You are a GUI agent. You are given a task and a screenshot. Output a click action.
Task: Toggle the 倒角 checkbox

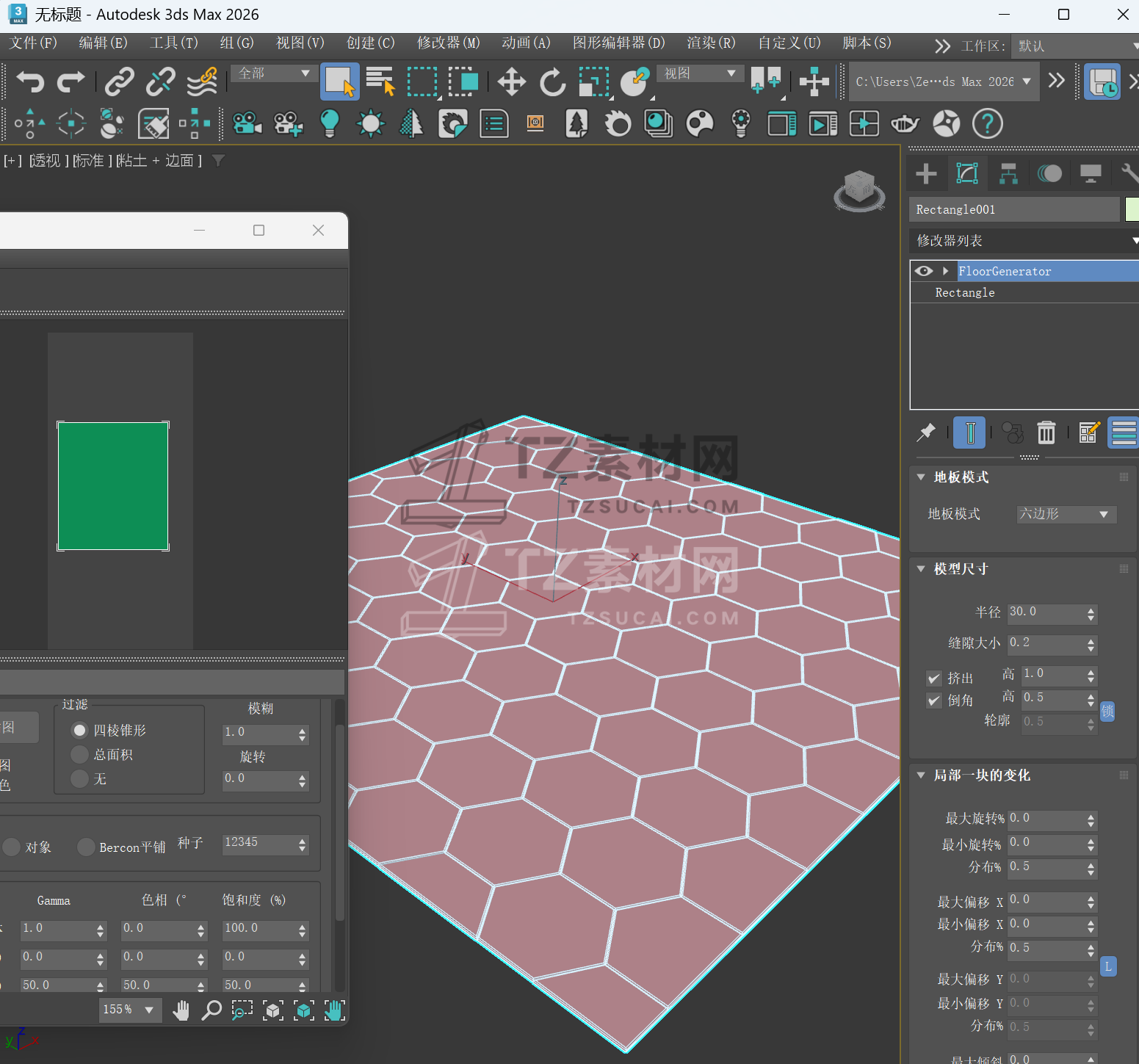click(x=934, y=701)
